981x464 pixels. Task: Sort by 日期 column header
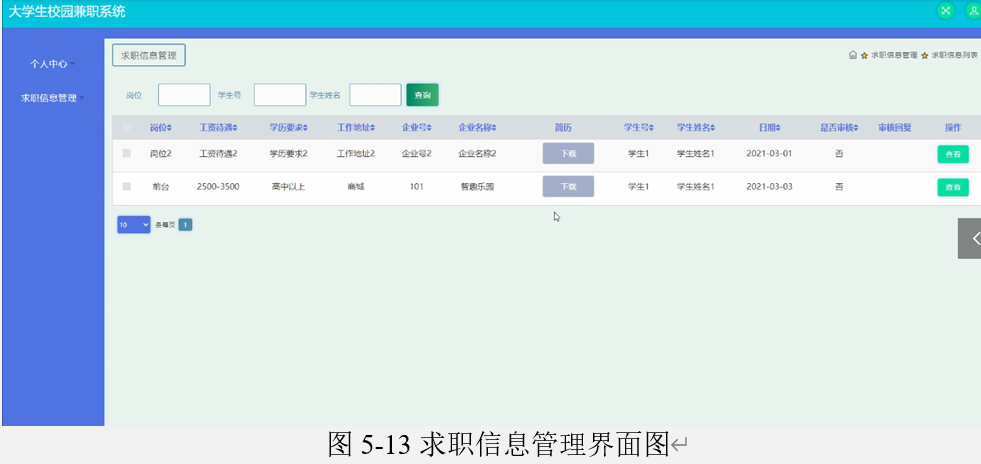pos(770,128)
